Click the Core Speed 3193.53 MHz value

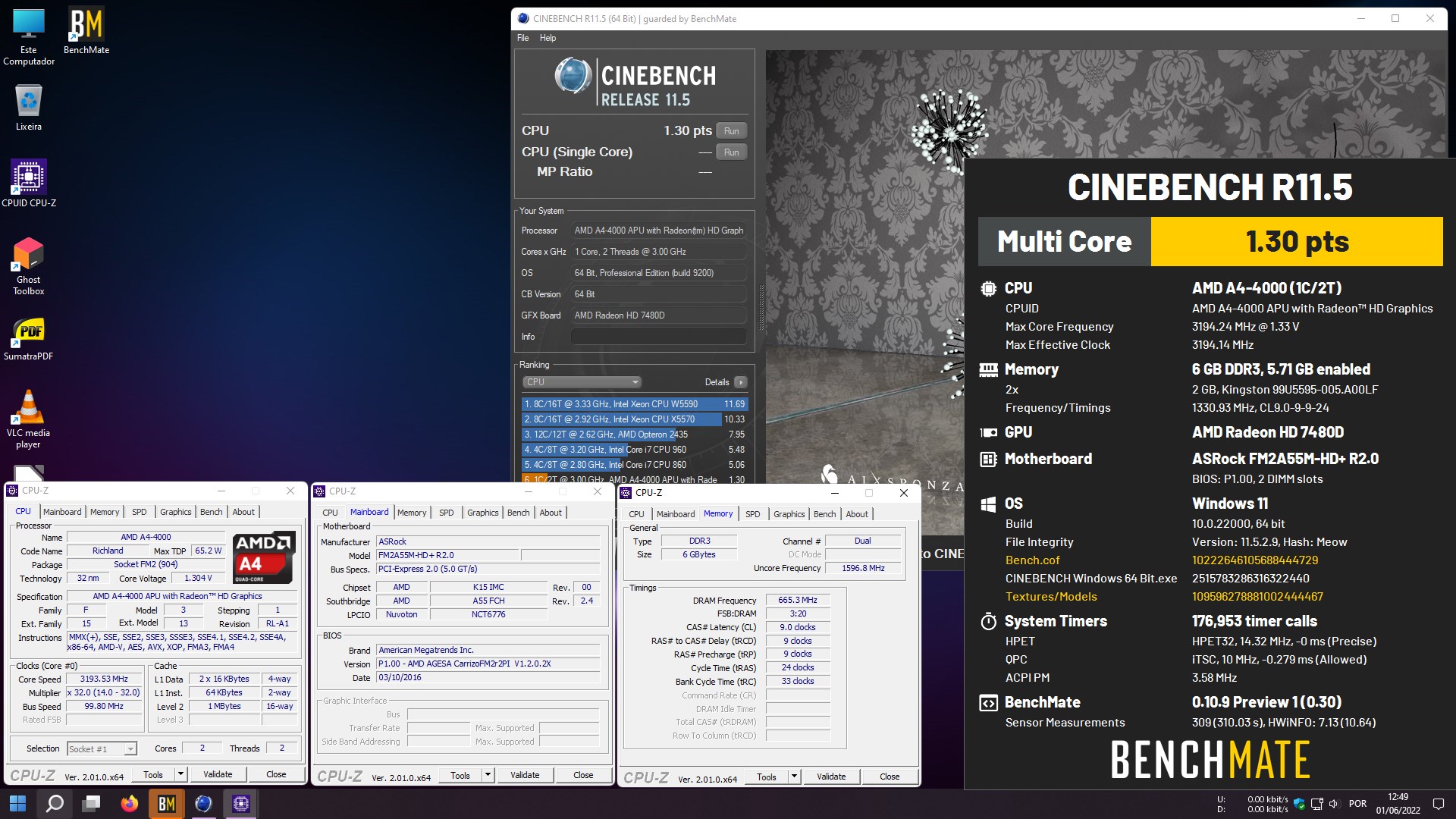pos(104,679)
